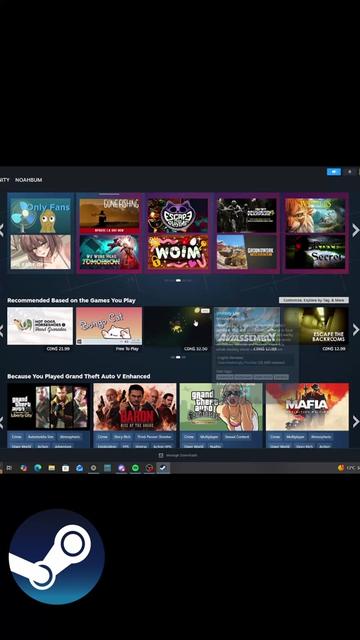Open the NOAHBUM profile menu
This screenshot has width=360, height=640.
[29, 180]
